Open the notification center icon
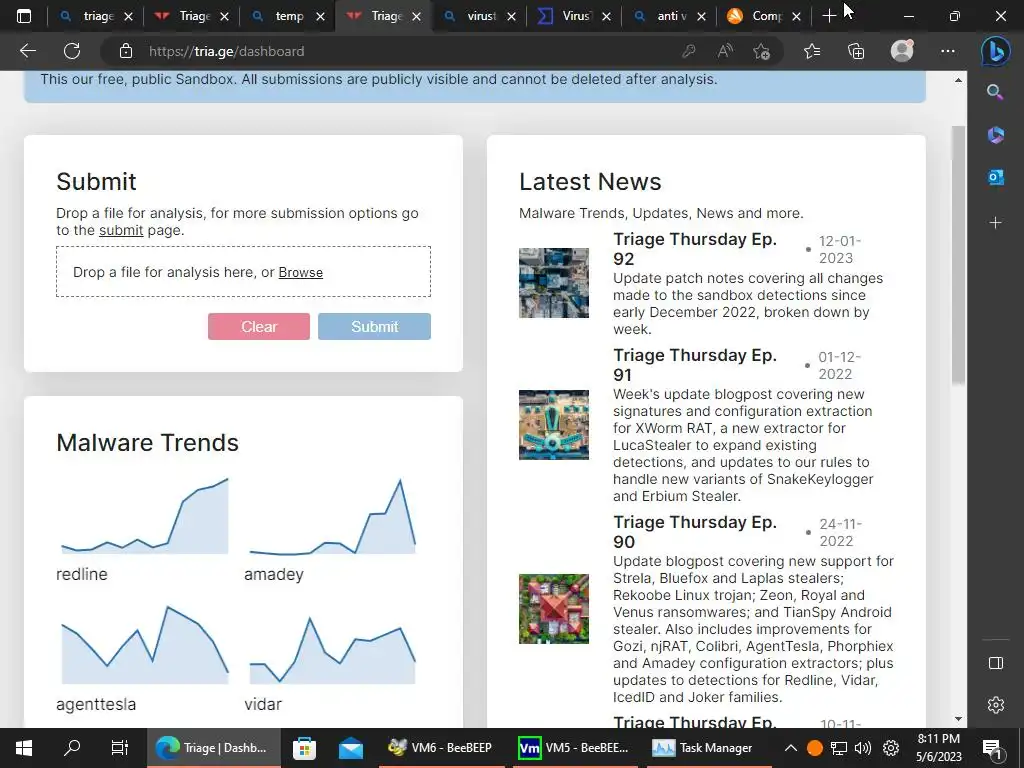The height and width of the screenshot is (768, 1024). [x=993, y=748]
